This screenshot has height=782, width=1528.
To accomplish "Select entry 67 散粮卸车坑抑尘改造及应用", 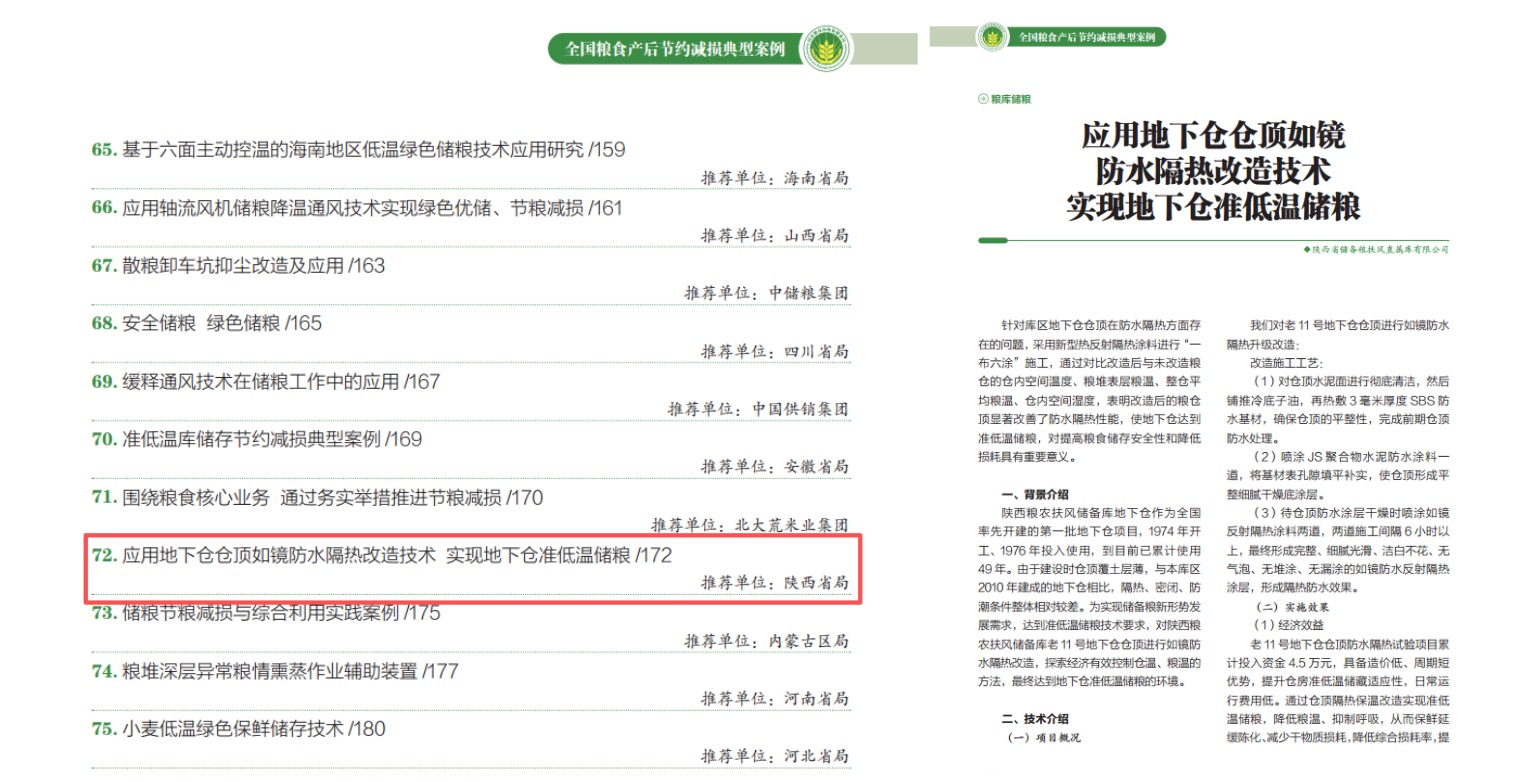I will [238, 266].
